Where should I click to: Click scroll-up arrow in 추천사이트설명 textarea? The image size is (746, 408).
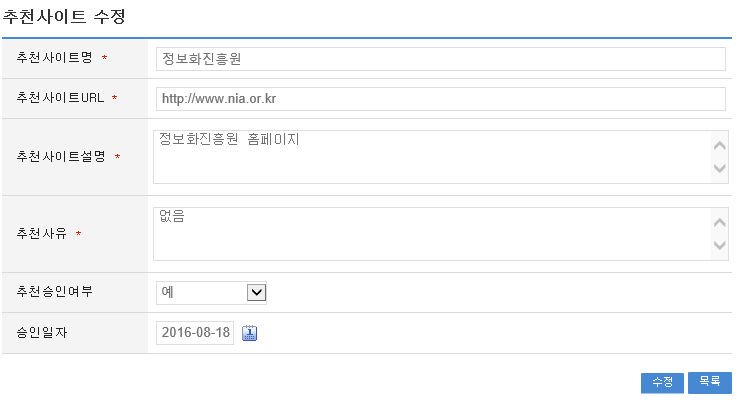(x=718, y=146)
